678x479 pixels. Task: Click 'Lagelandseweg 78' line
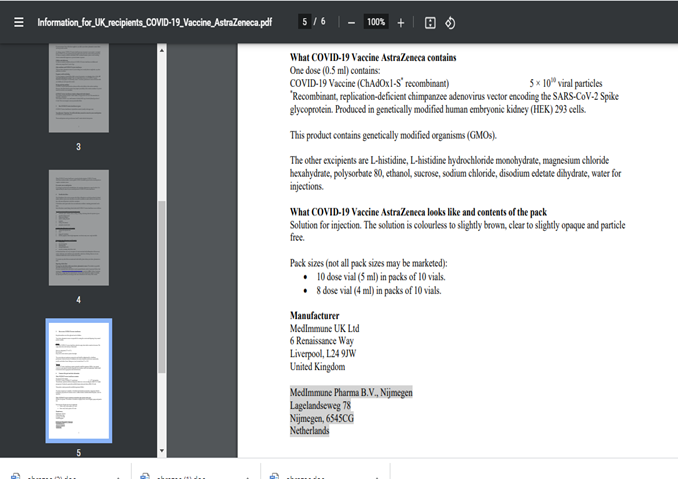click(320, 406)
